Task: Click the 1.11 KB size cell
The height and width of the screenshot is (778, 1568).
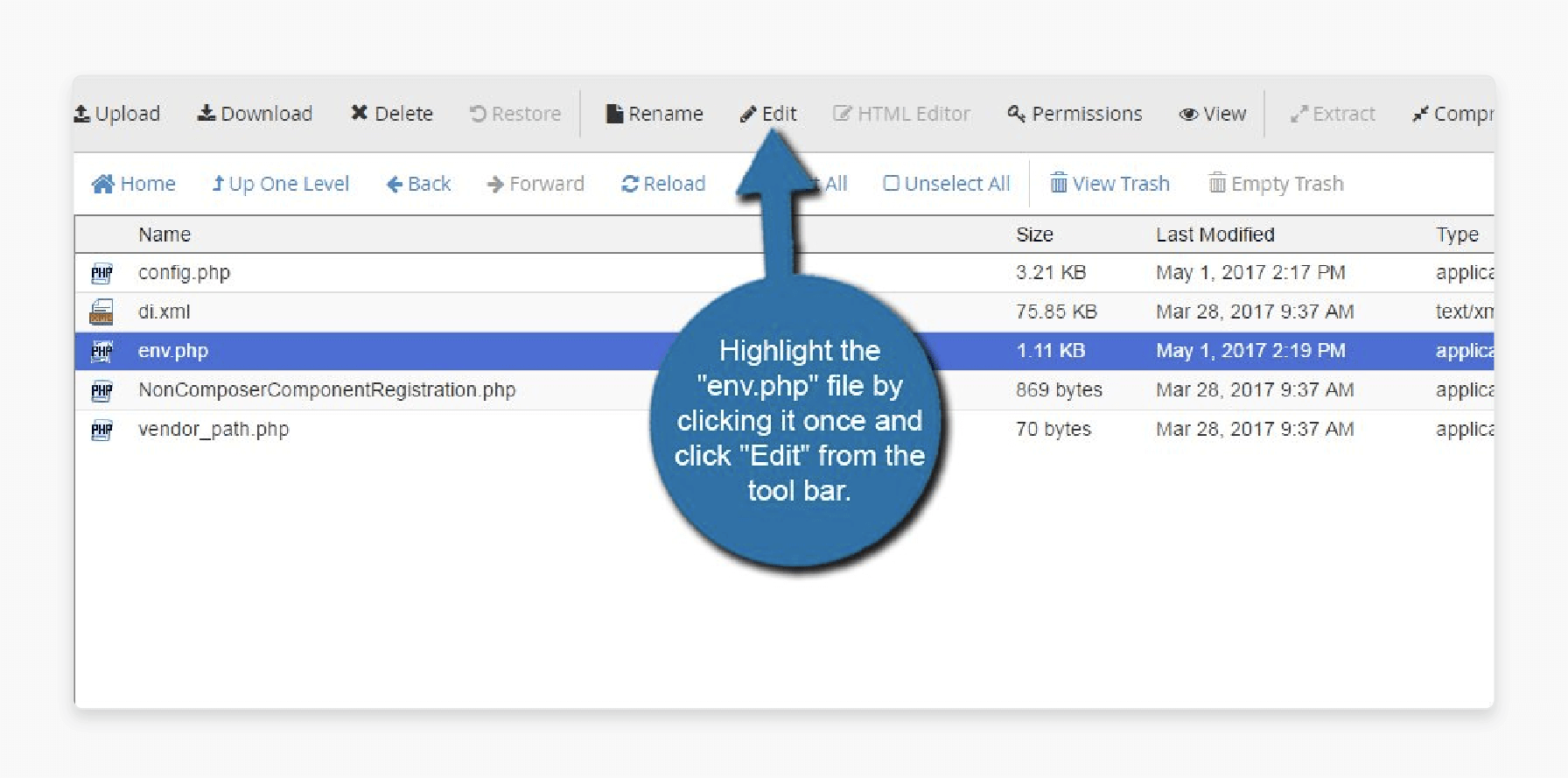Action: point(1050,351)
